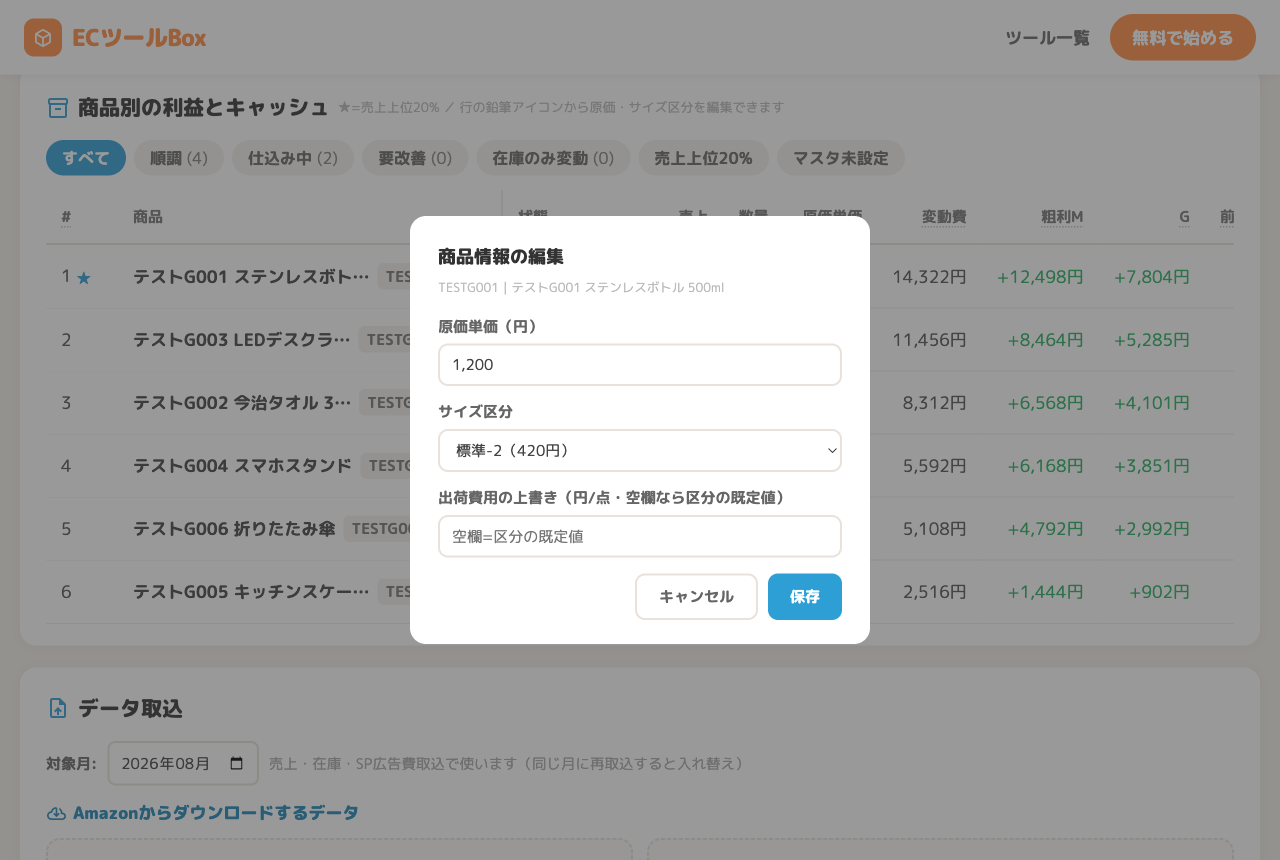The width and height of the screenshot is (1280, 860).
Task: Click the テストG001 ステンレスボト… product name
Action: tap(251, 277)
